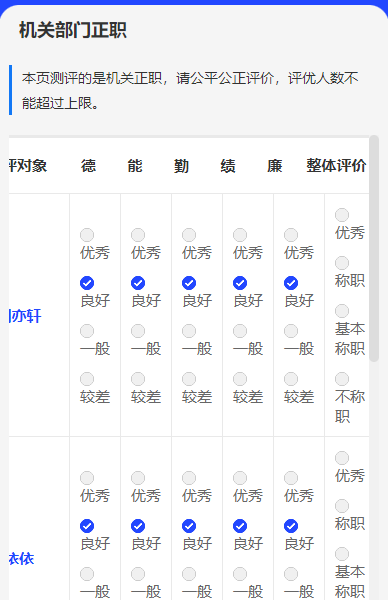The width and height of the screenshot is (388, 600).
Task: Click the 测评对象 column header
Action: click(28, 166)
